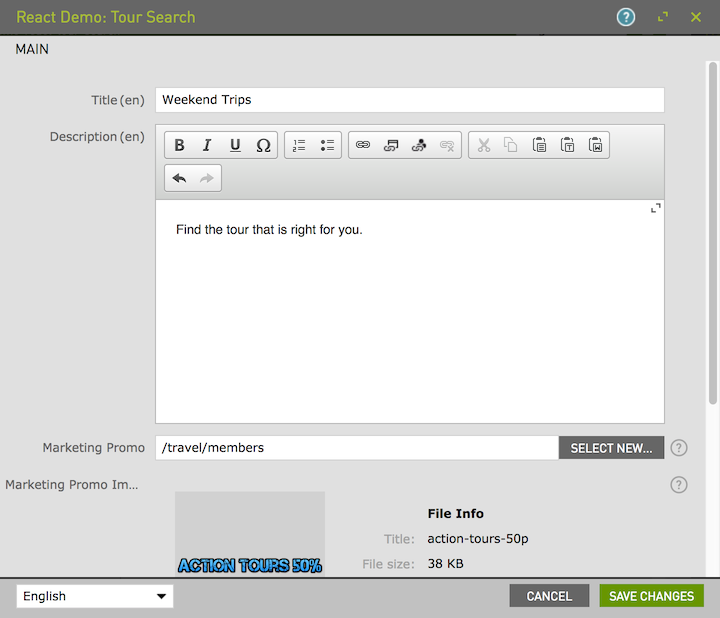The image size is (720, 618).
Task: Click the File Info heading
Action: [456, 513]
